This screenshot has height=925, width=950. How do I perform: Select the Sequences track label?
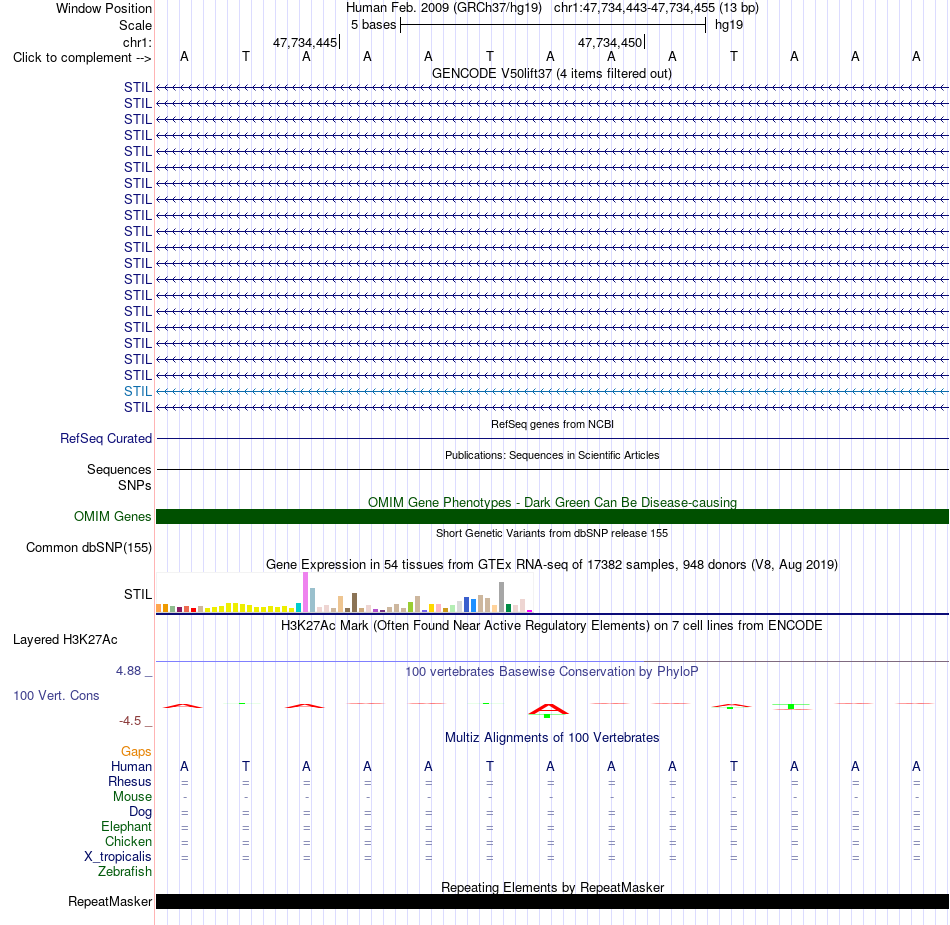[119, 469]
